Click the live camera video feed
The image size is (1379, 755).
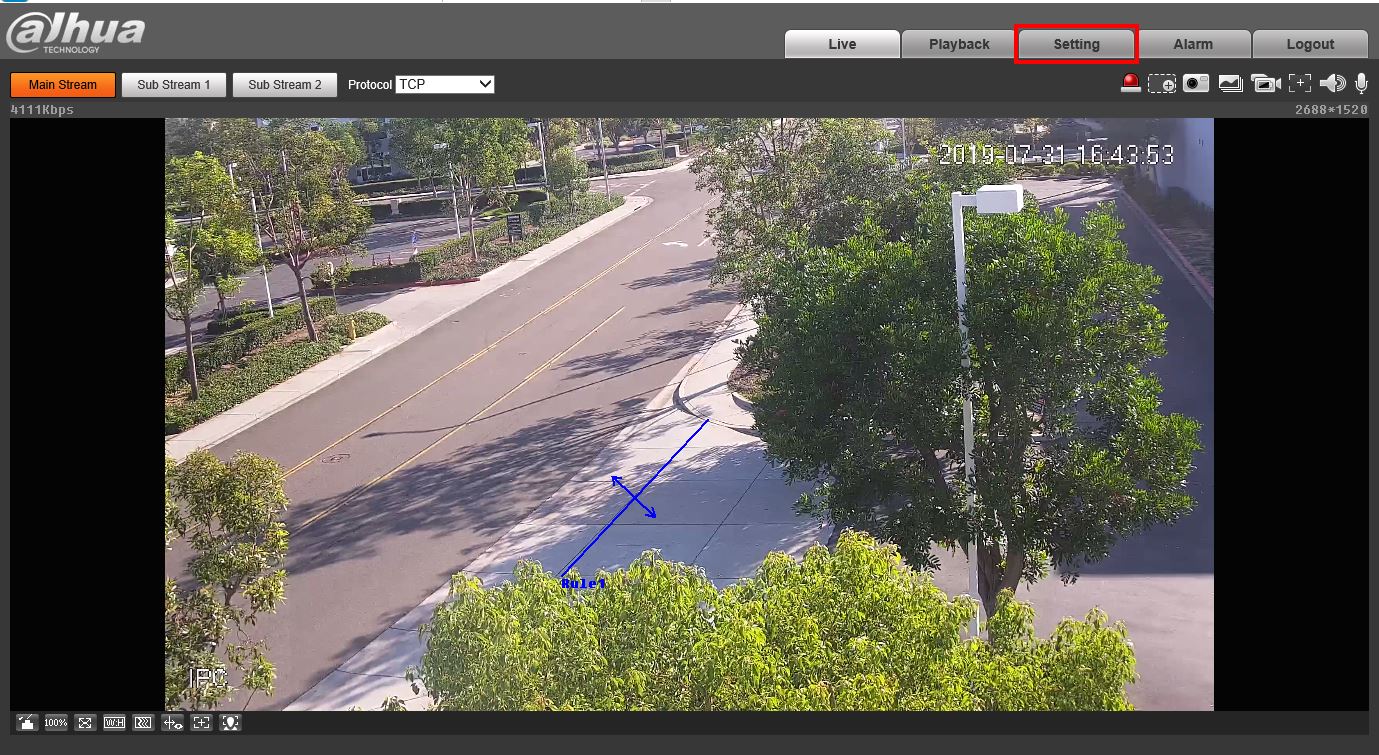(689, 414)
